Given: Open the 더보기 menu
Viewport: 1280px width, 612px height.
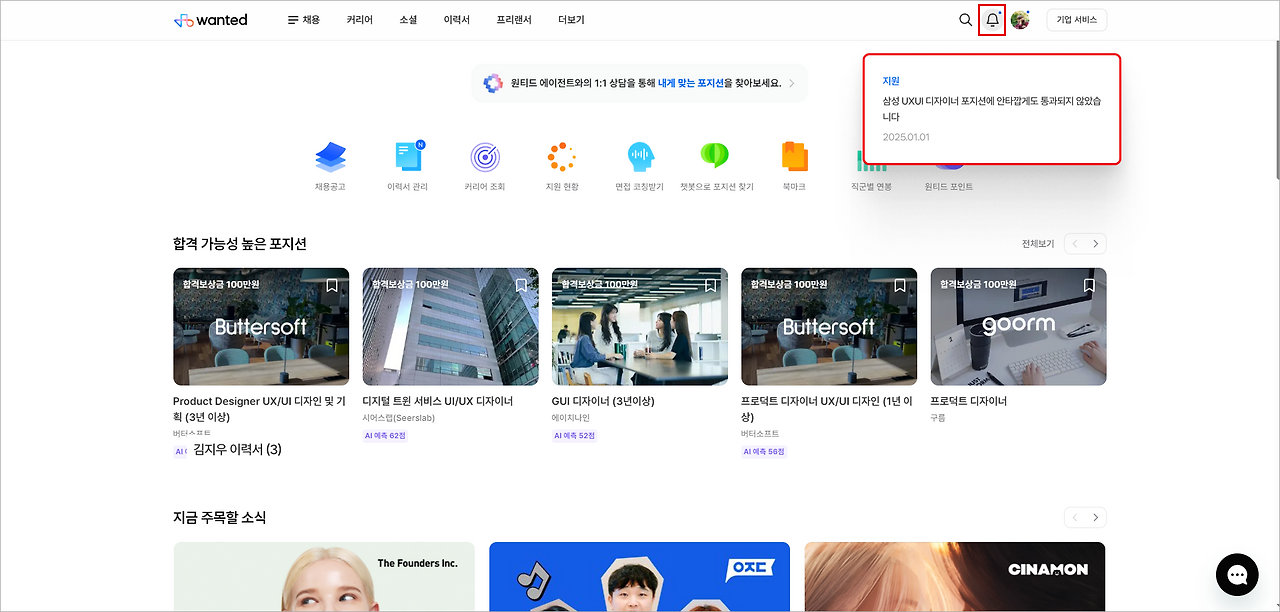Looking at the screenshot, I should [x=571, y=20].
